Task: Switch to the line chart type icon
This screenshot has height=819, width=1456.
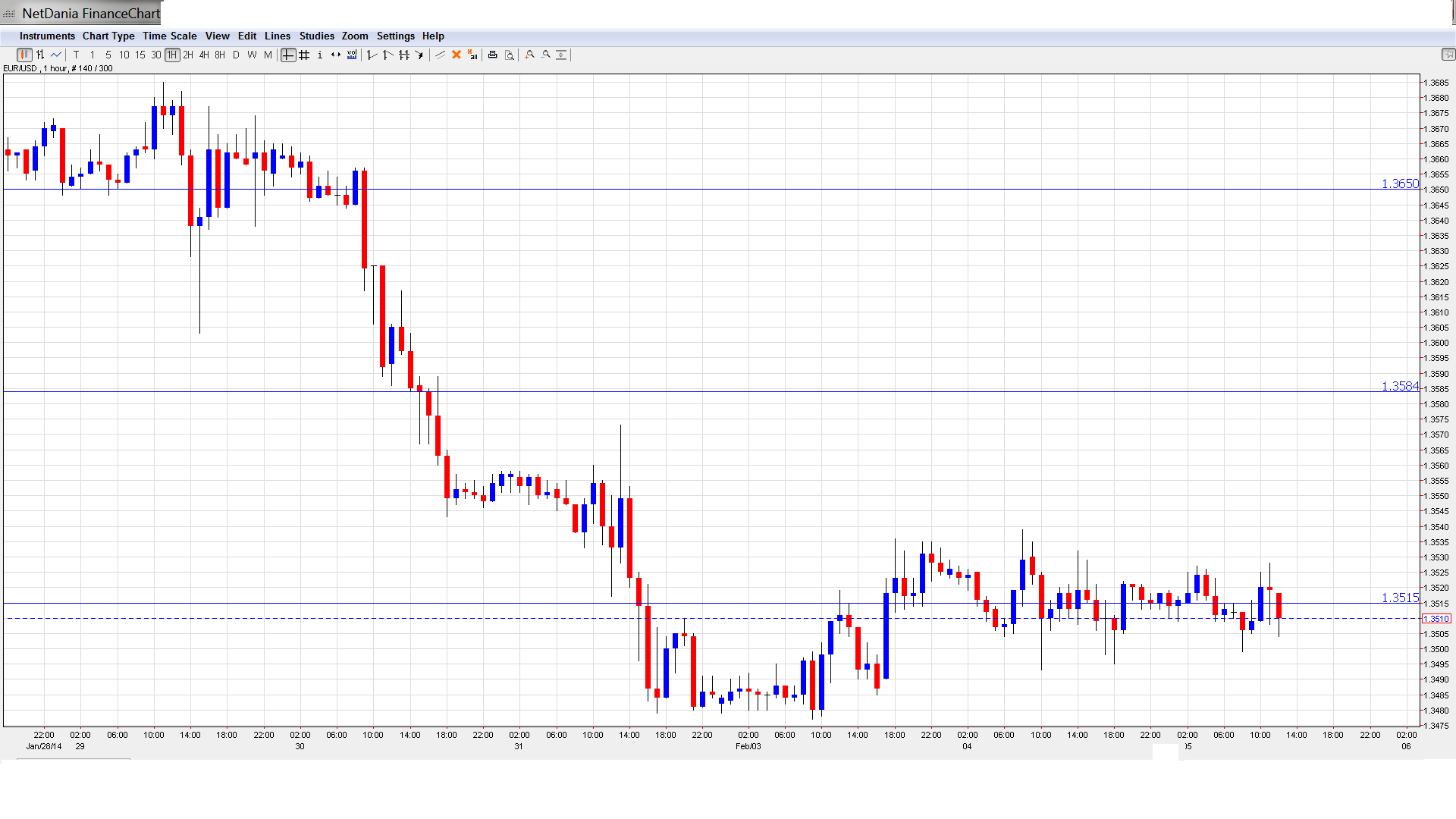Action: pos(56,55)
